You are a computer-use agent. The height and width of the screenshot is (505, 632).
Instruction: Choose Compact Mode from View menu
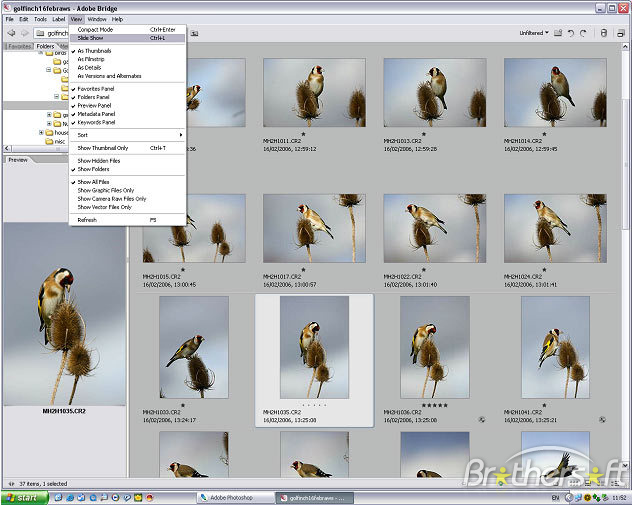click(x=127, y=29)
